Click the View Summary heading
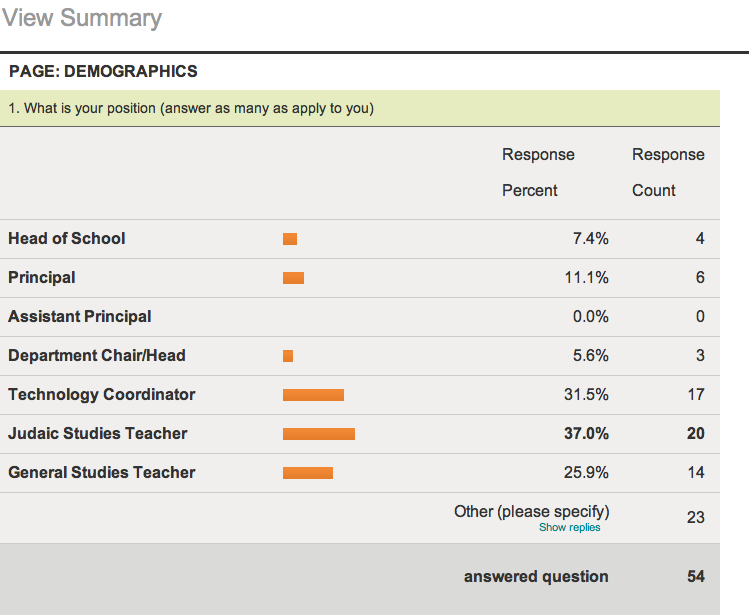The width and height of the screenshot is (749, 615). pyautogui.click(x=82, y=18)
